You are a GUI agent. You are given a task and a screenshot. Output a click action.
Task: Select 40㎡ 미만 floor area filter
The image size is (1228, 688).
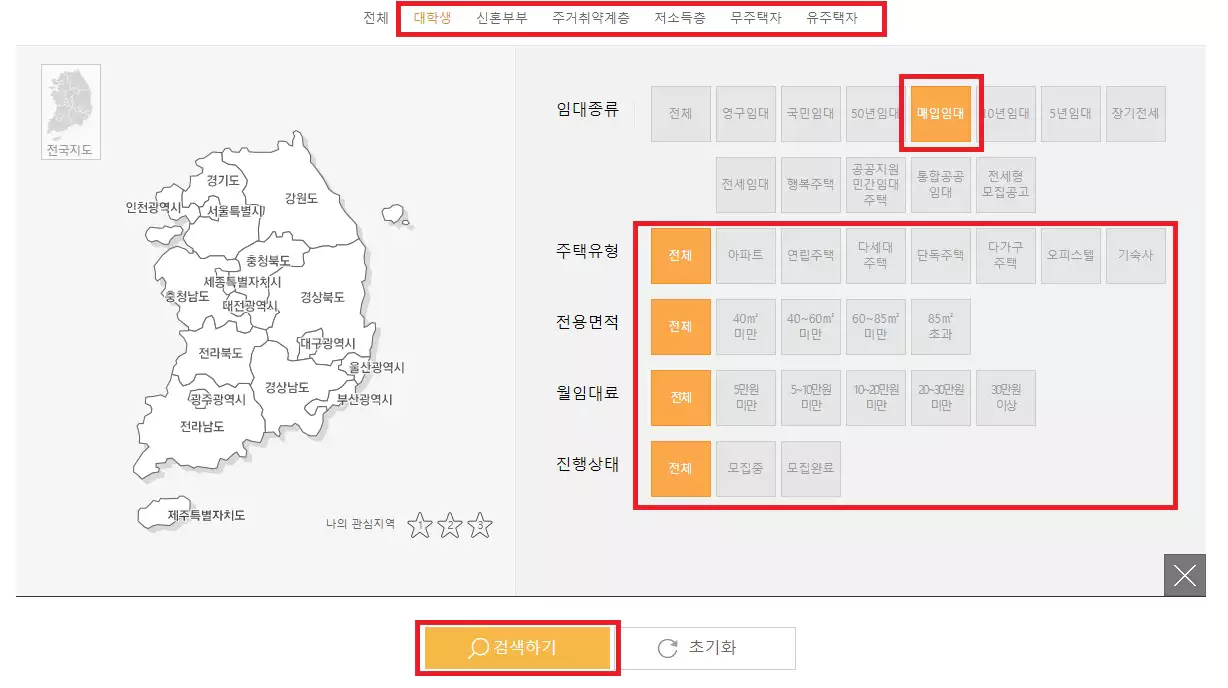point(745,326)
